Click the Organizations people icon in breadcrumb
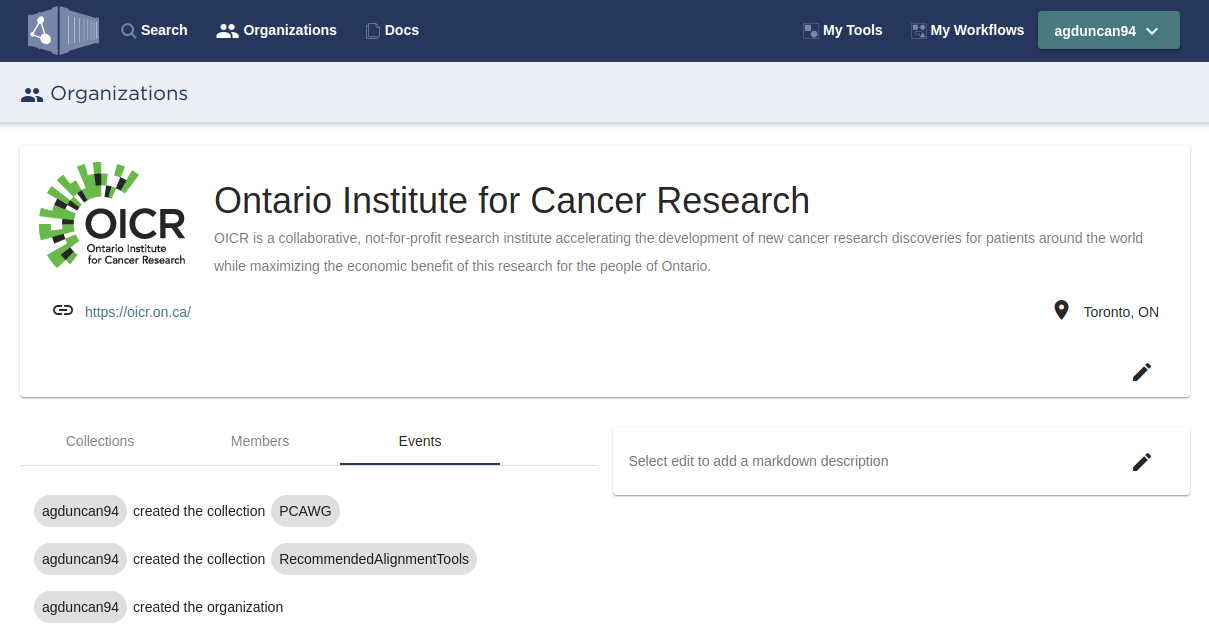This screenshot has height=632, width=1209. click(32, 94)
